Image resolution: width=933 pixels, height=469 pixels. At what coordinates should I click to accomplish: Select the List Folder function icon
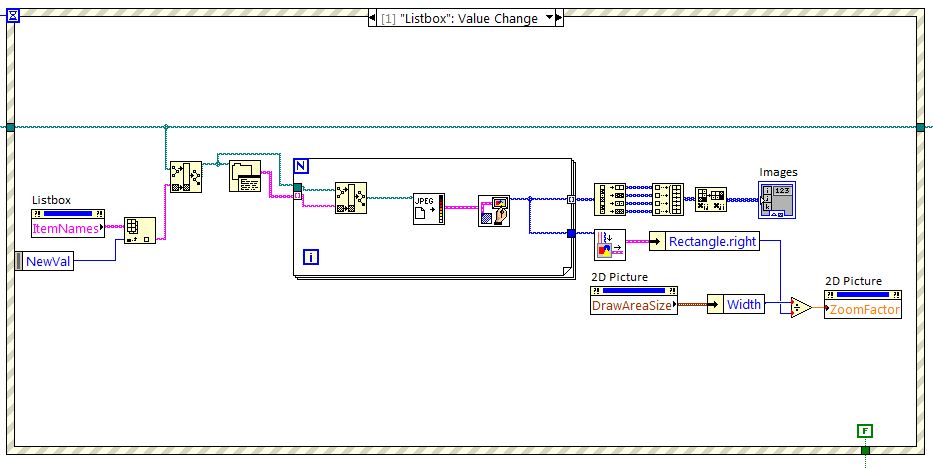pos(245,176)
